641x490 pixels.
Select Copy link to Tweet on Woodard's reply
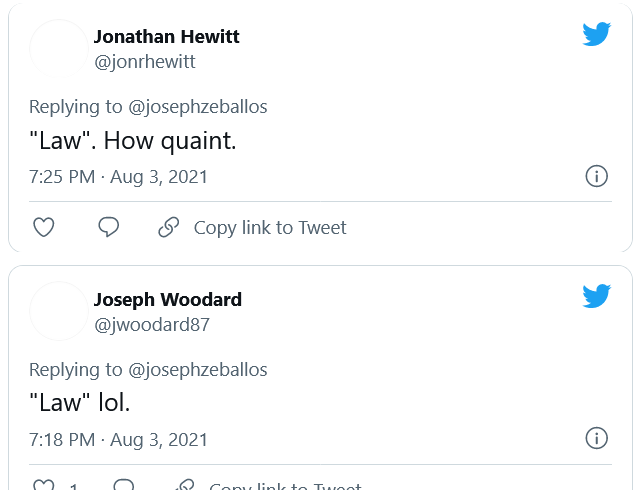click(285, 486)
